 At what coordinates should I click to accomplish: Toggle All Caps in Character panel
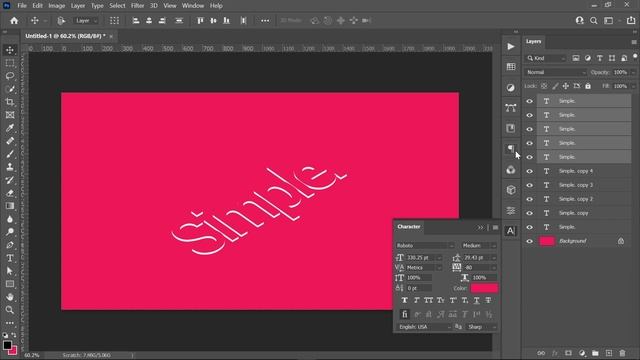[x=428, y=300]
